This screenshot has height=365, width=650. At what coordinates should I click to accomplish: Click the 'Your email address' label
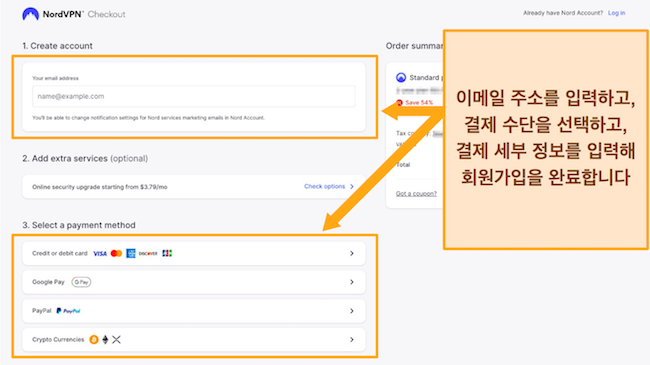click(55, 78)
